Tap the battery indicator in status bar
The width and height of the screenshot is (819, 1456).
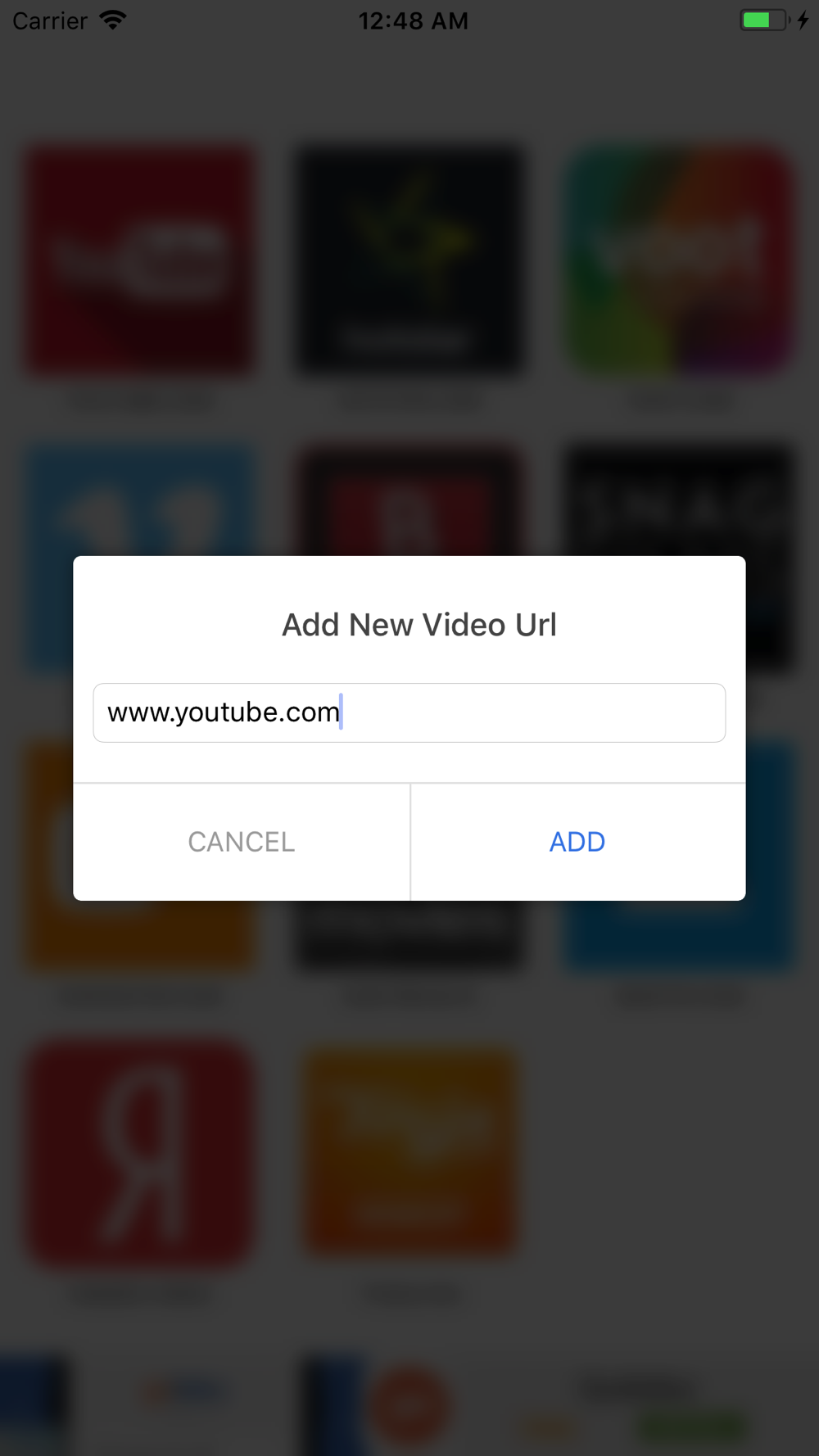point(765,20)
